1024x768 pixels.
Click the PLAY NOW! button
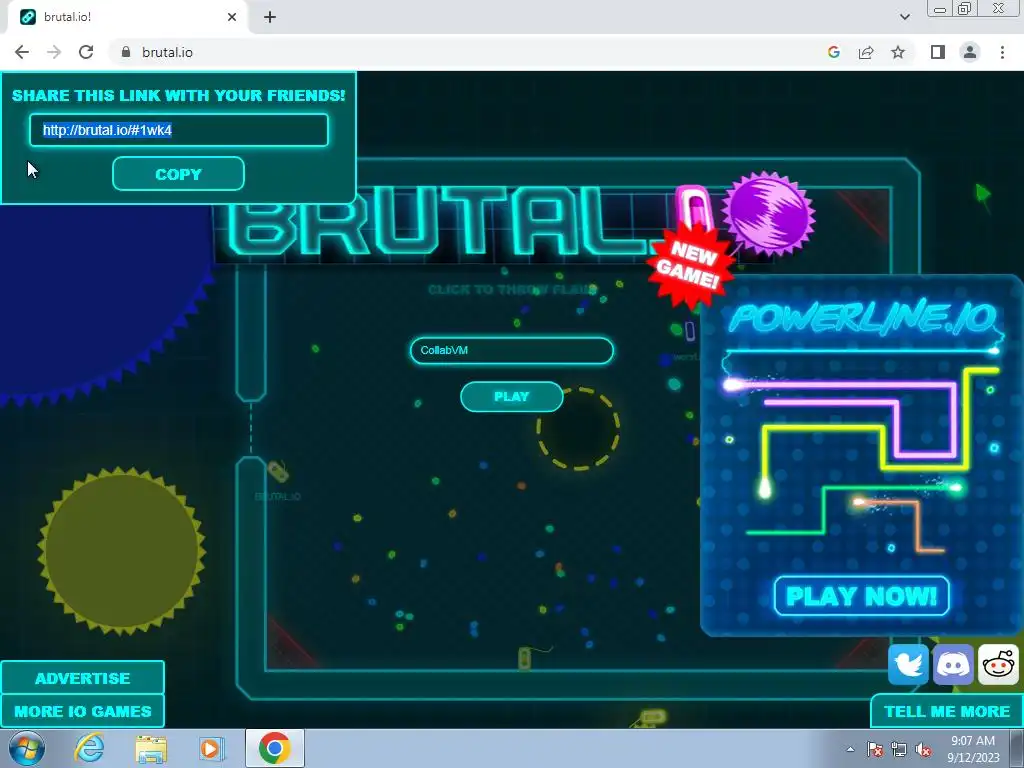pyautogui.click(x=861, y=596)
